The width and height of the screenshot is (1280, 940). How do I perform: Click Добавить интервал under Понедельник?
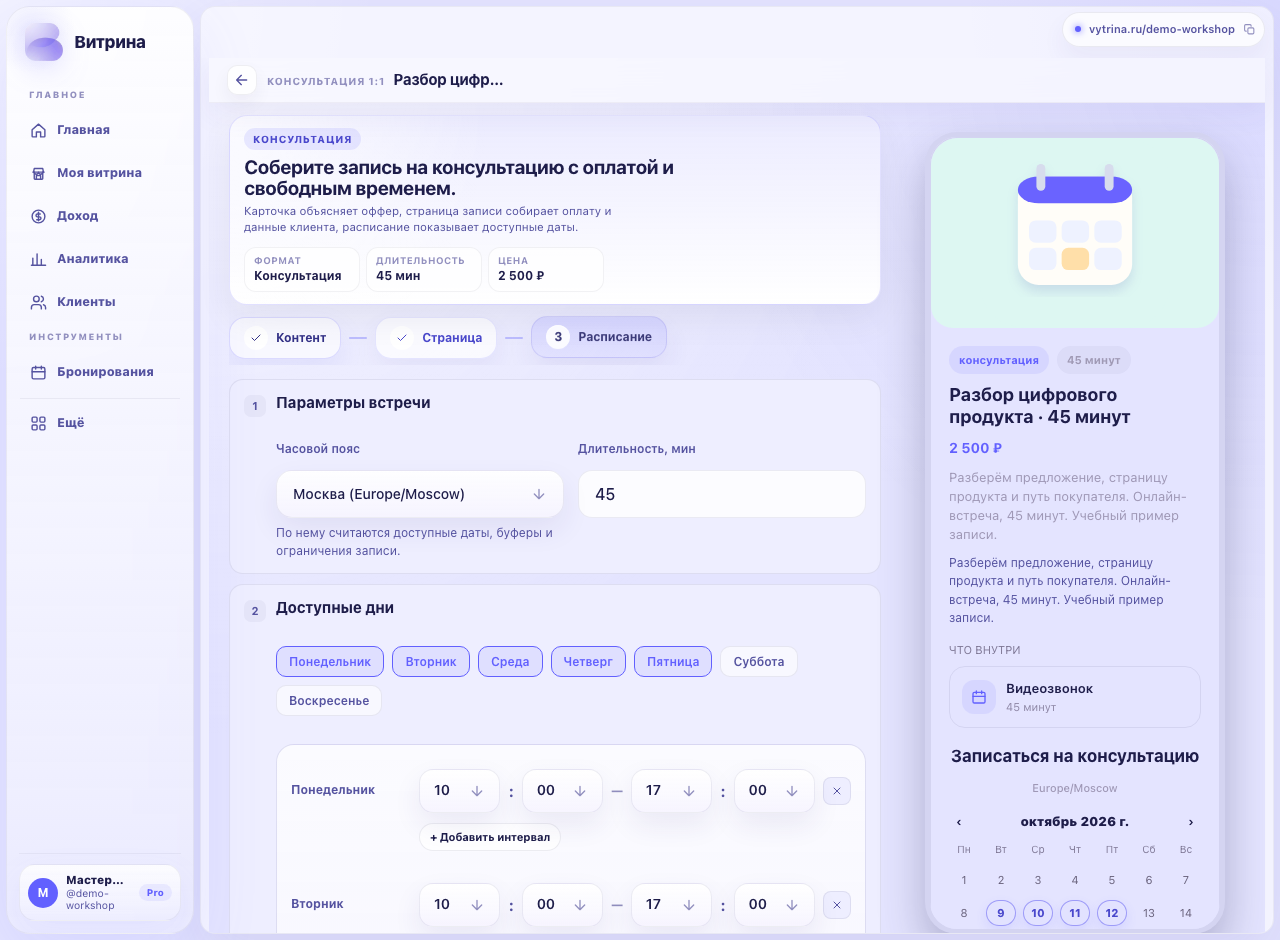490,837
